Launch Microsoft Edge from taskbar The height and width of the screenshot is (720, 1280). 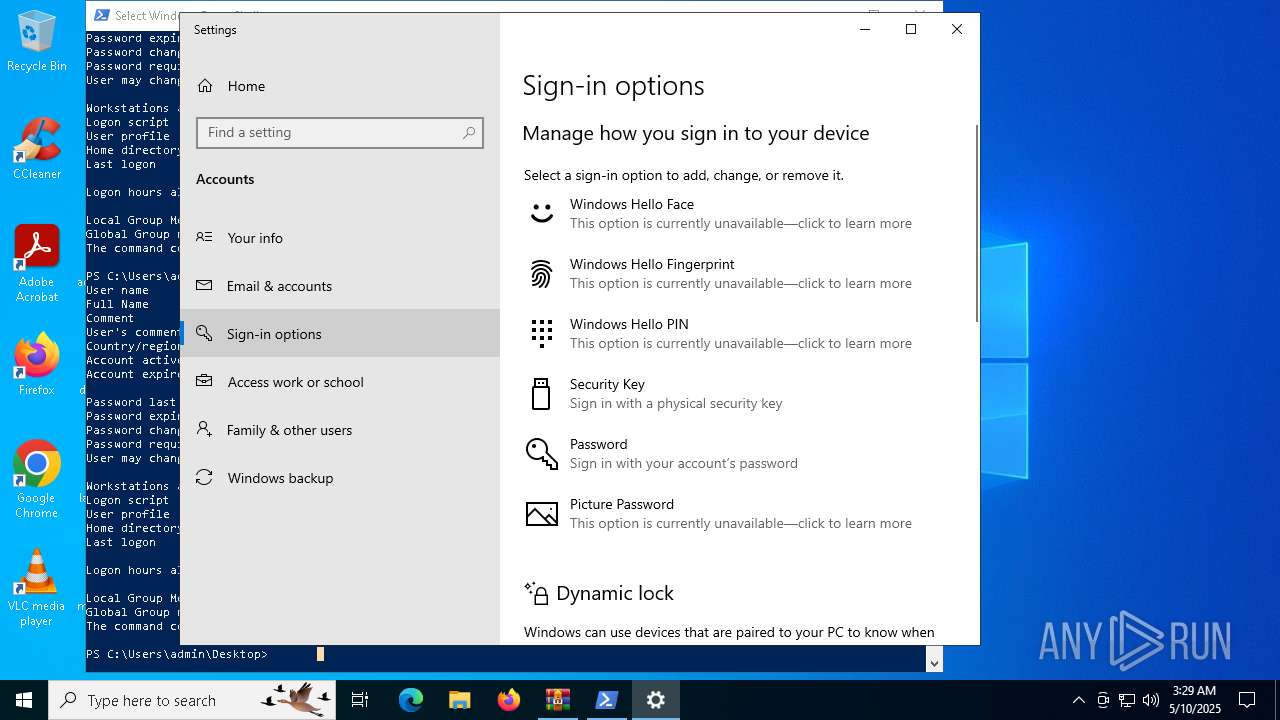coord(411,700)
